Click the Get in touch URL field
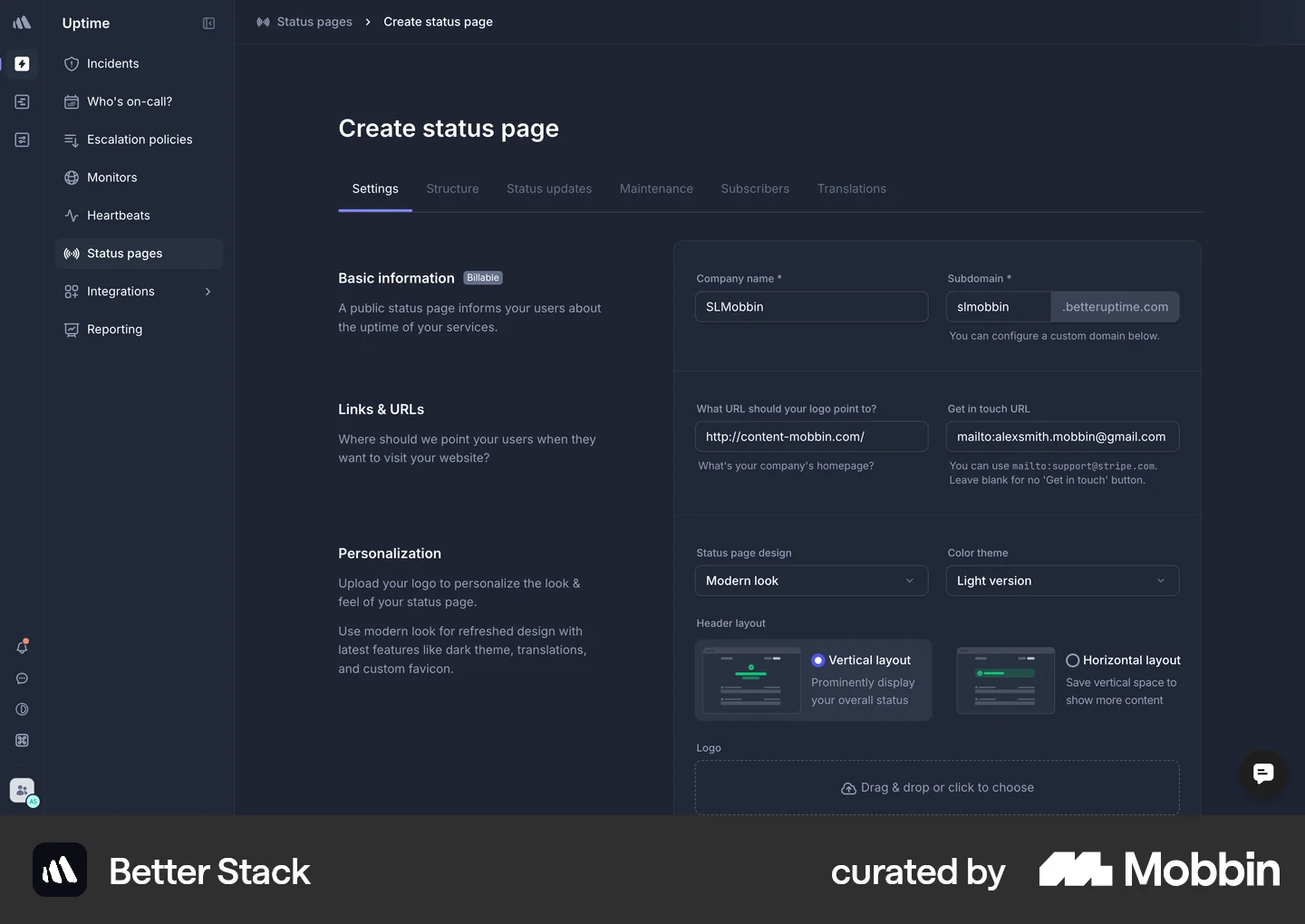Viewport: 1305px width, 924px height. point(1062,437)
